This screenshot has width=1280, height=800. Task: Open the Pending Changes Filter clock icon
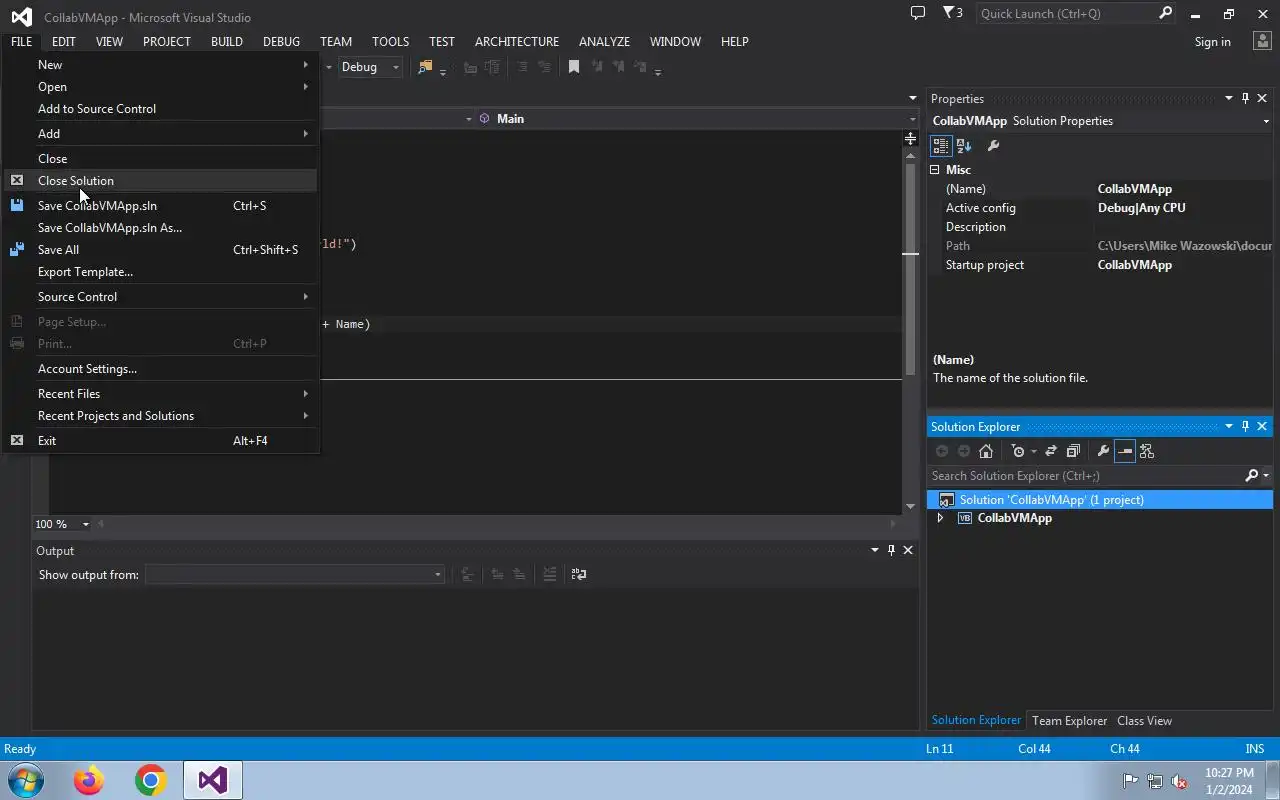(1018, 451)
